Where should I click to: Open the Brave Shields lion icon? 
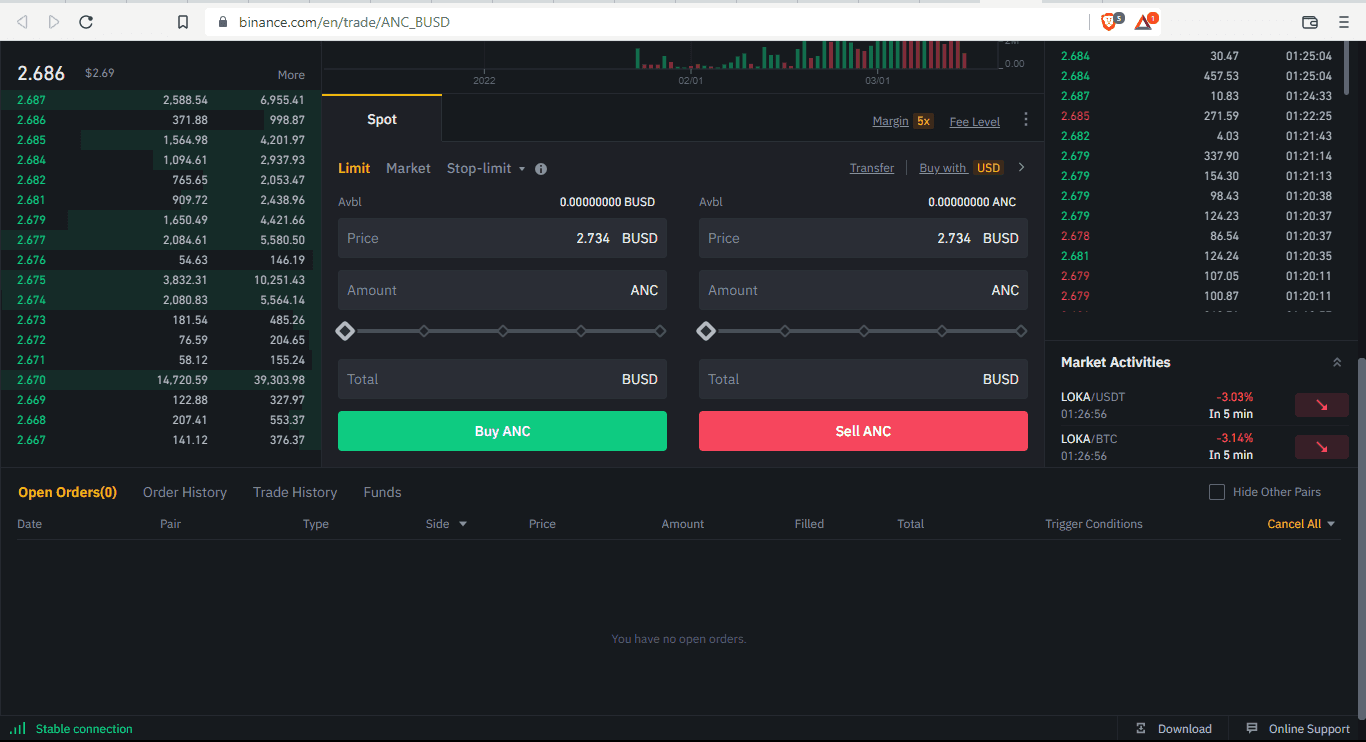point(1109,21)
